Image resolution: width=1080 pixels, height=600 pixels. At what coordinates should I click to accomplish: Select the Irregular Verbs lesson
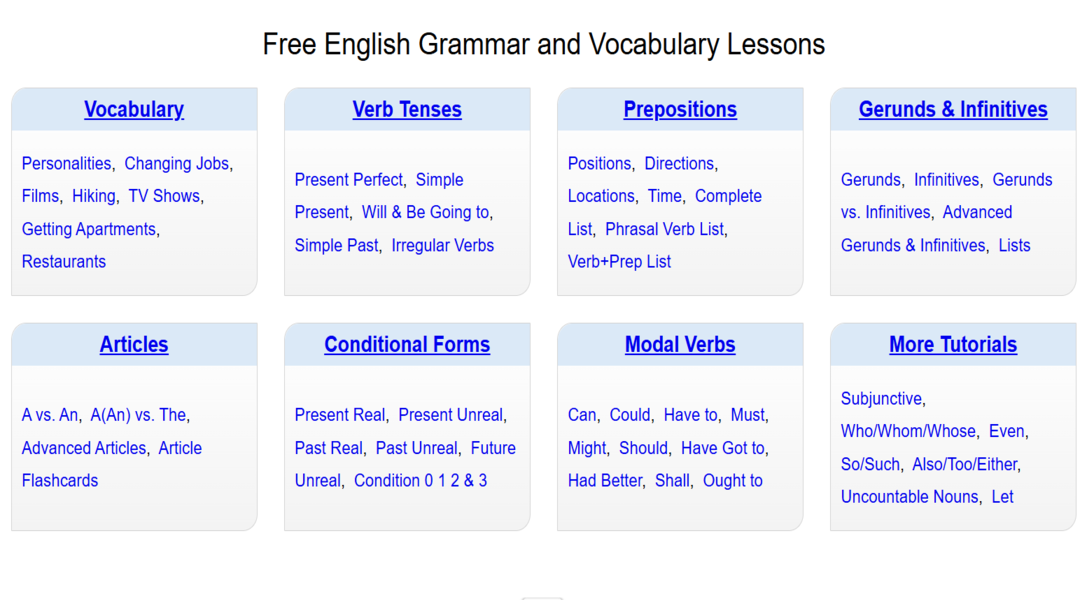pyautogui.click(x=443, y=245)
